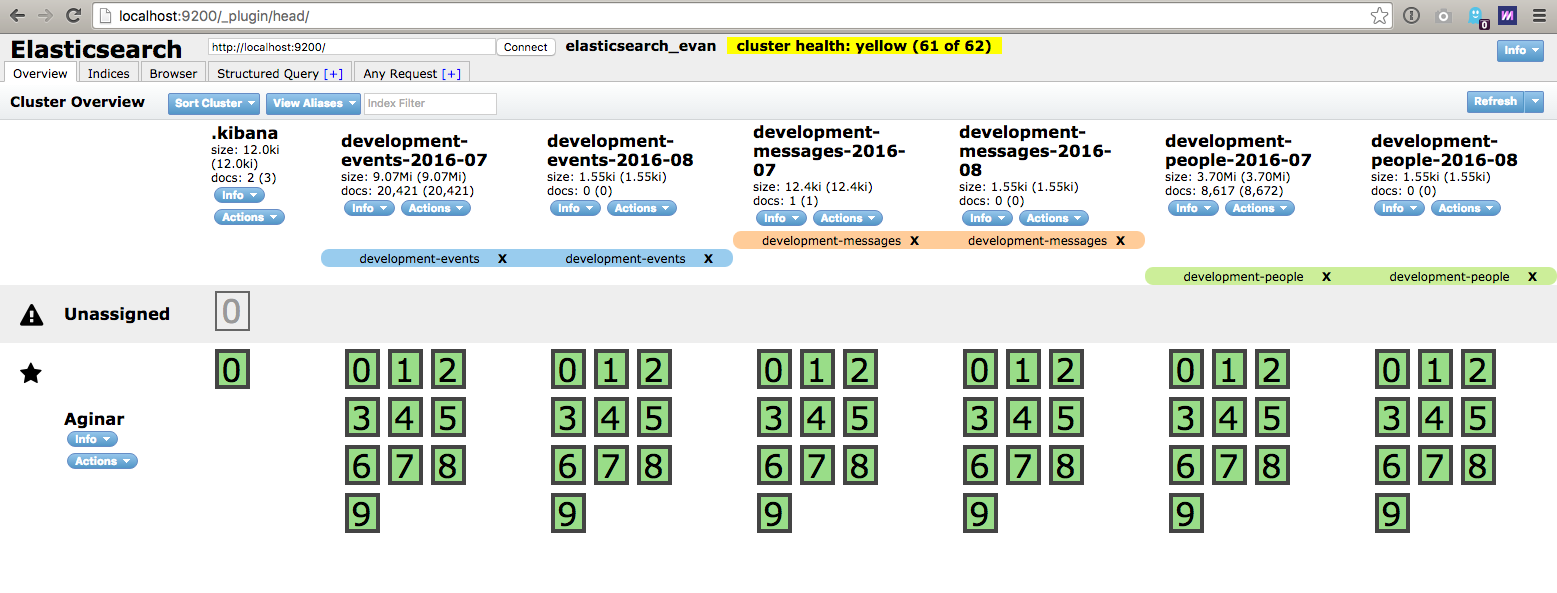This screenshot has width=1557, height=593.
Task: Click the Connect button
Action: point(526,47)
